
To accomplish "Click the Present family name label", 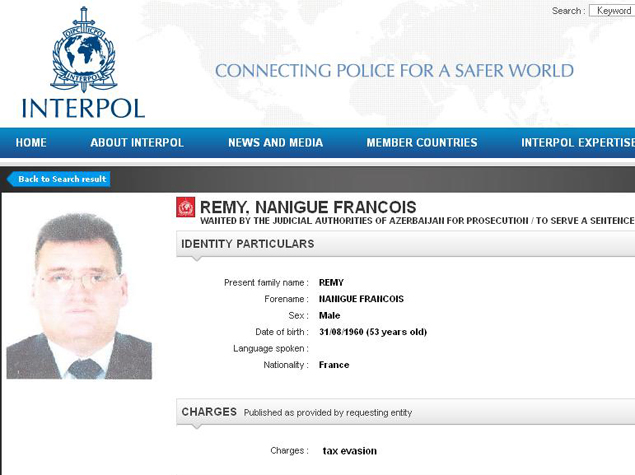I will (266, 283).
